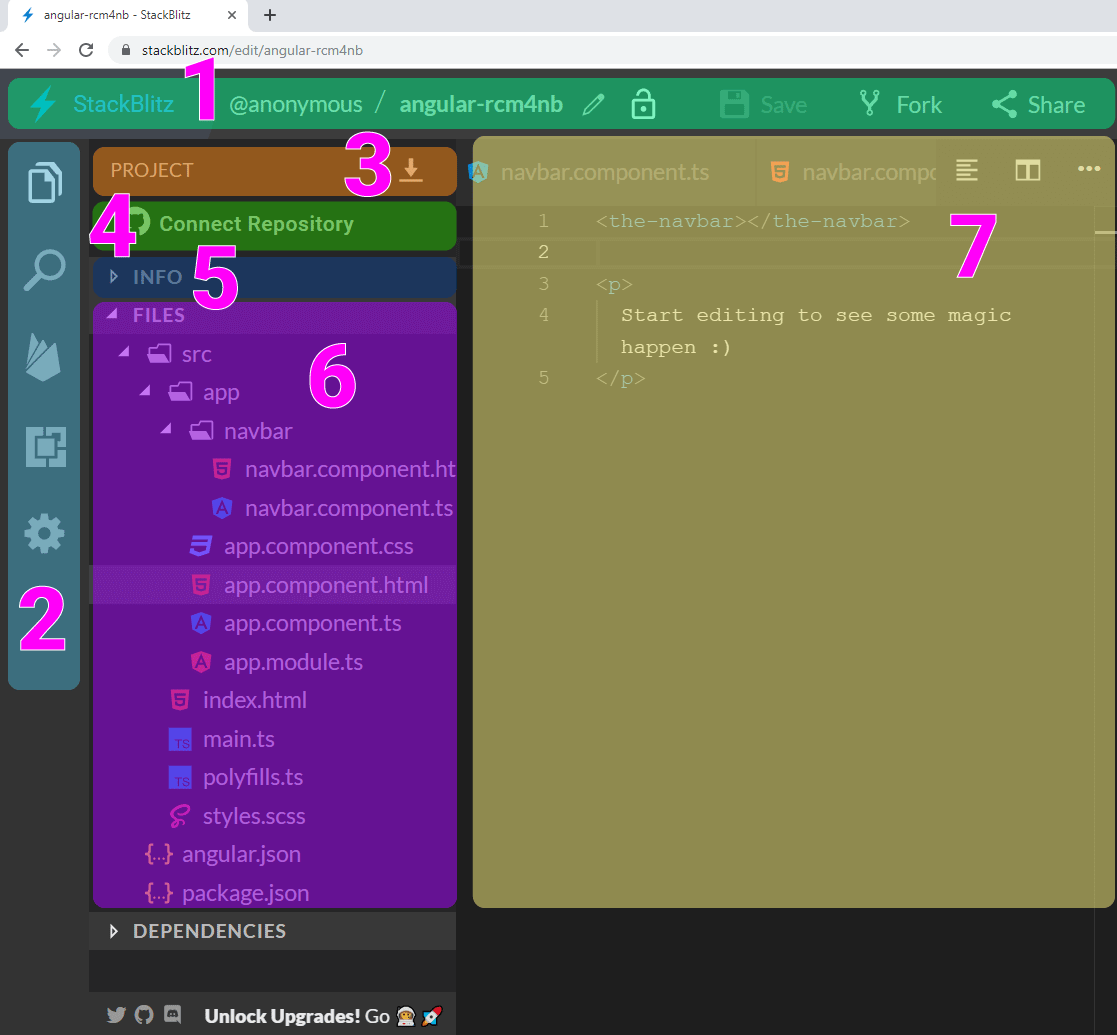Open the Explorer files icon in sidebar
The height and width of the screenshot is (1035, 1117).
(45, 182)
